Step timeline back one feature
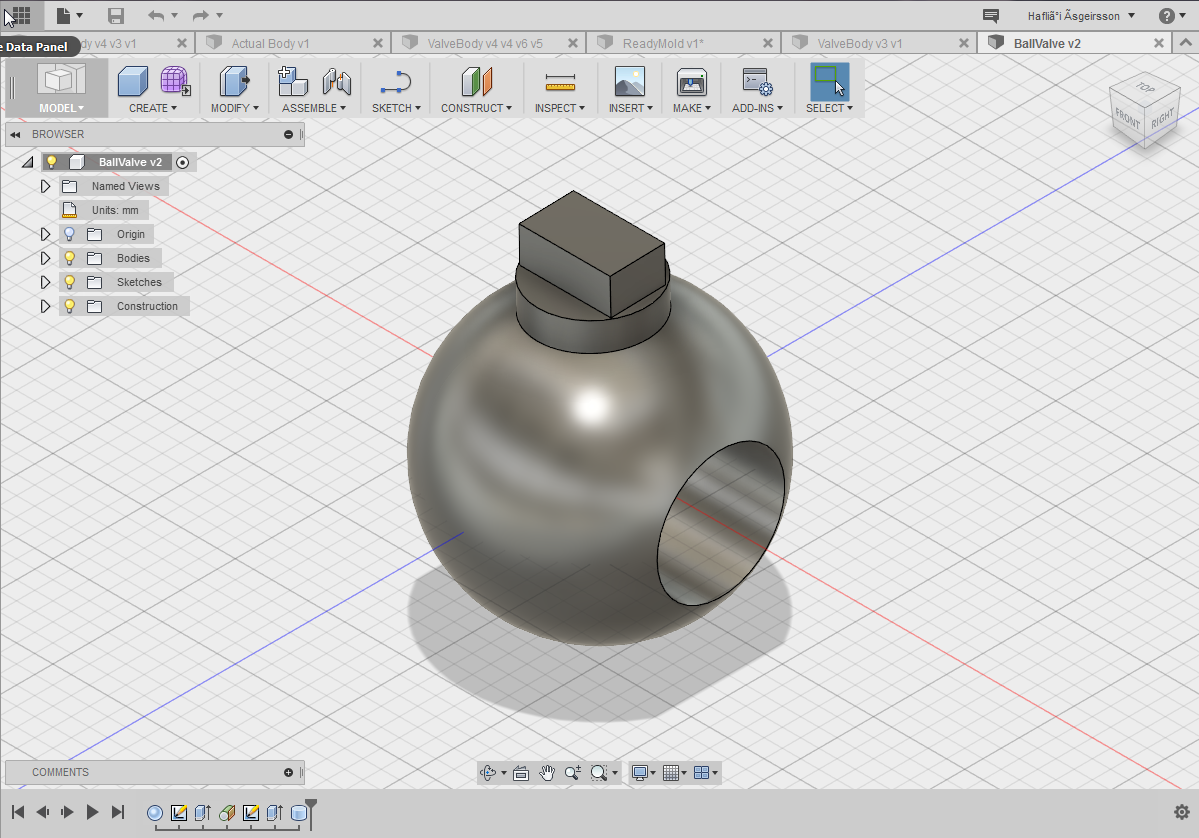 click(x=43, y=812)
